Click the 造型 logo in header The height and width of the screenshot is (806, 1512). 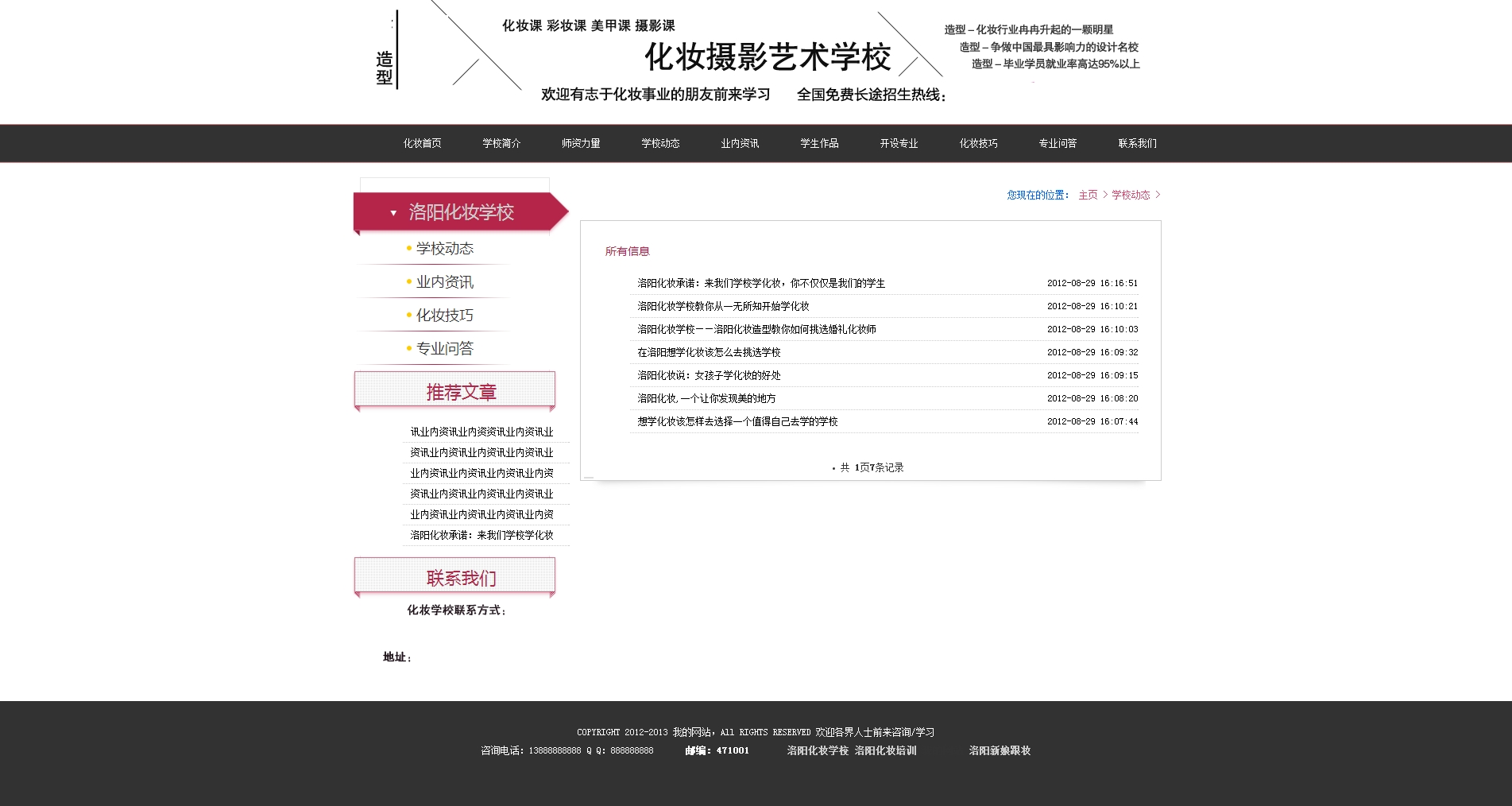[385, 68]
